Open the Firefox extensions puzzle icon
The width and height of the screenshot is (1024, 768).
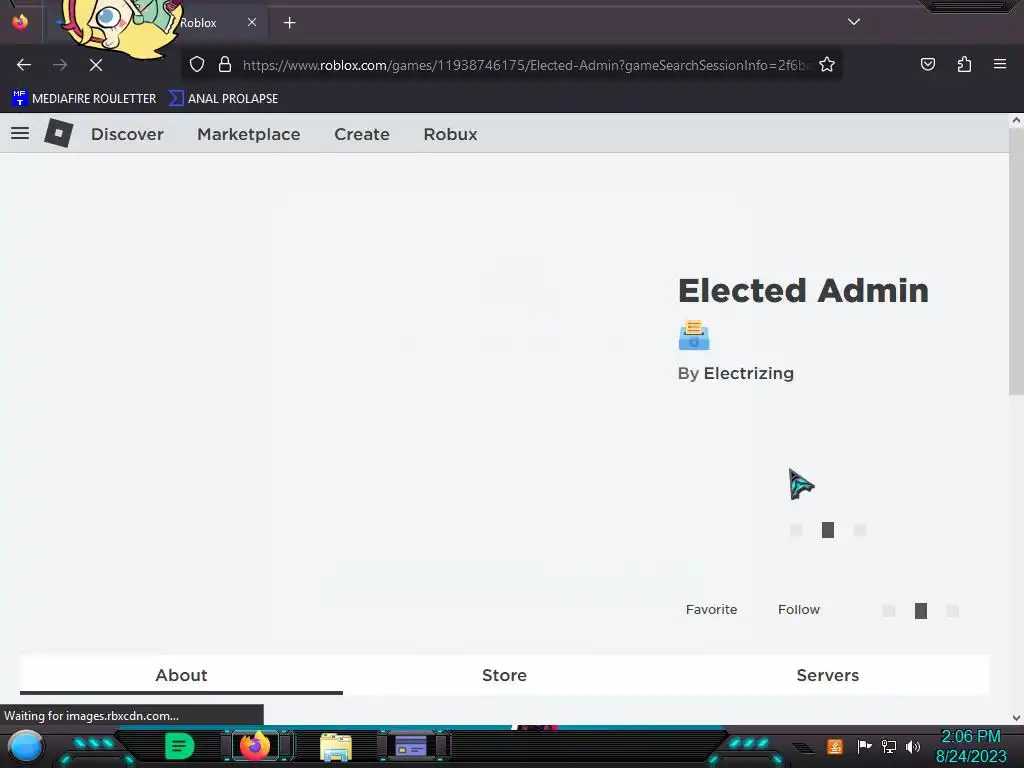(x=964, y=64)
